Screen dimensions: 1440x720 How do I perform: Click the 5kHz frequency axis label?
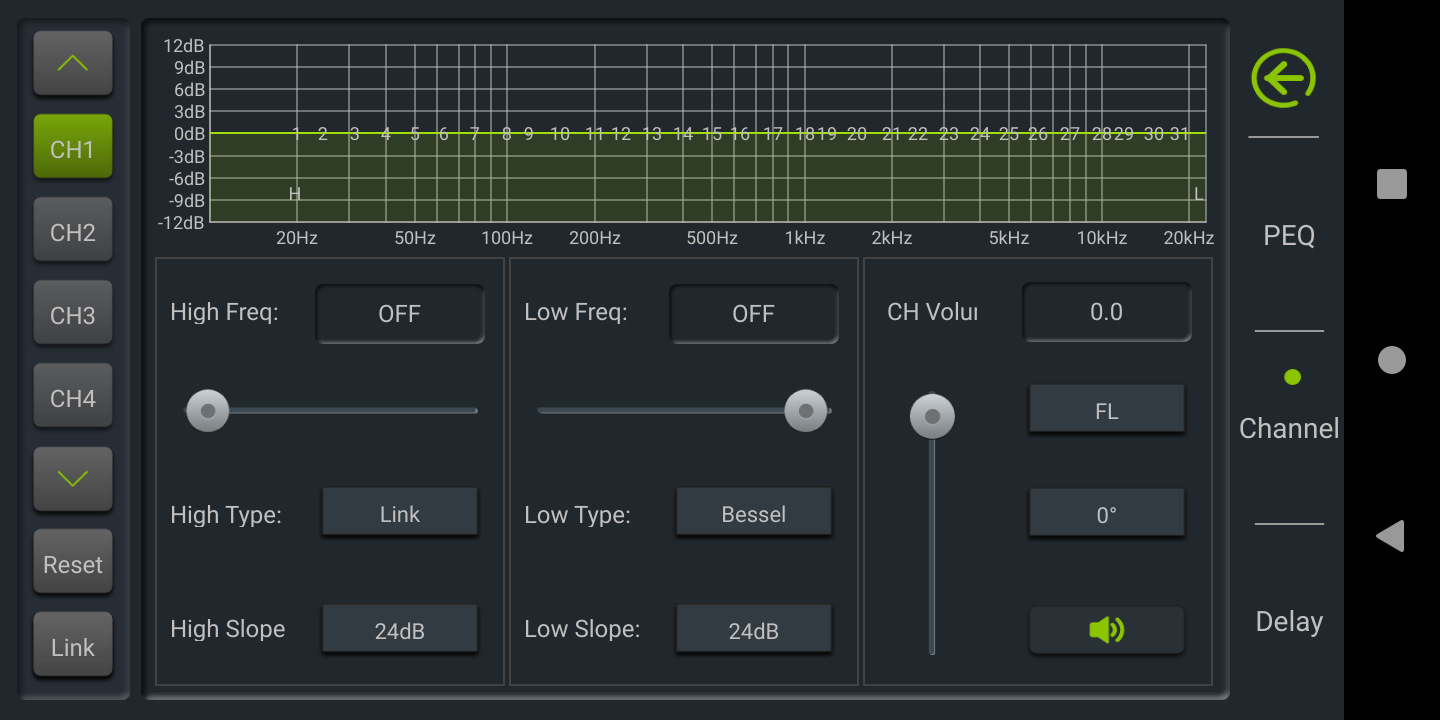point(1009,238)
